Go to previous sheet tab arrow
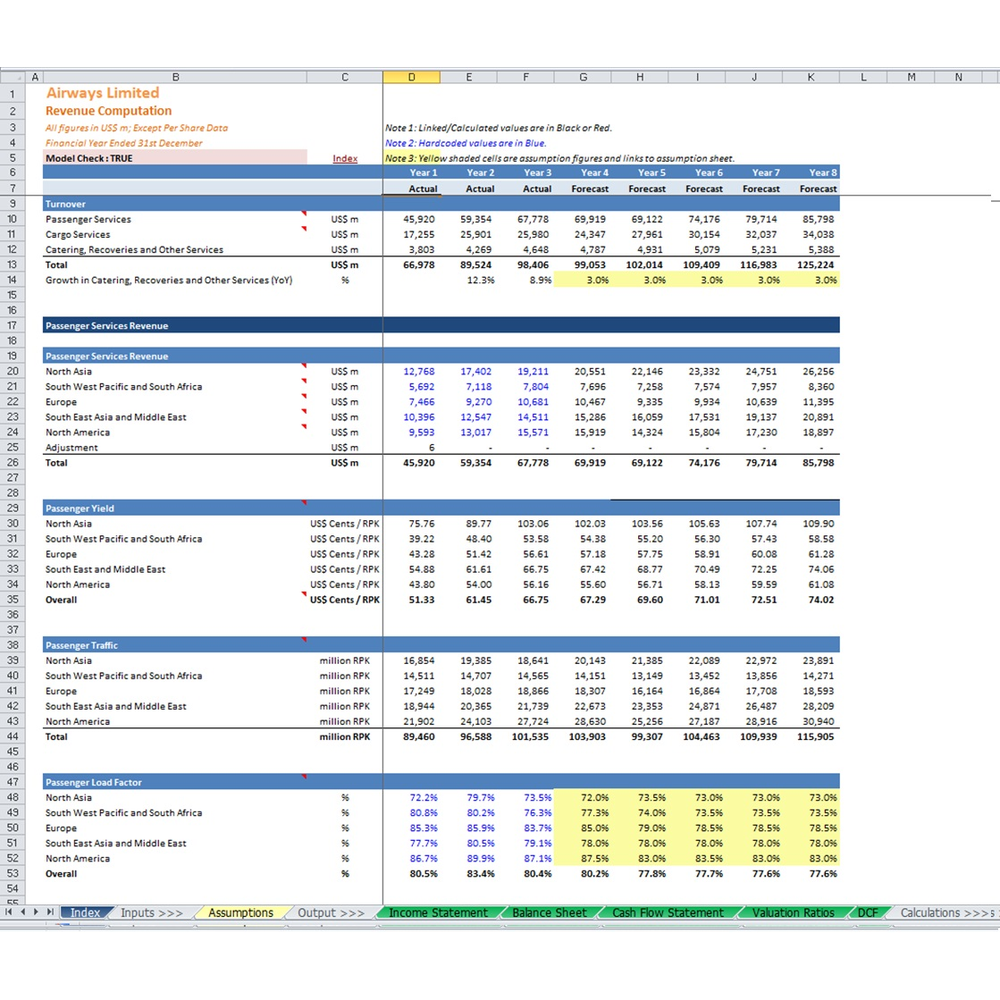The width and height of the screenshot is (1000, 1000). (x=23, y=912)
